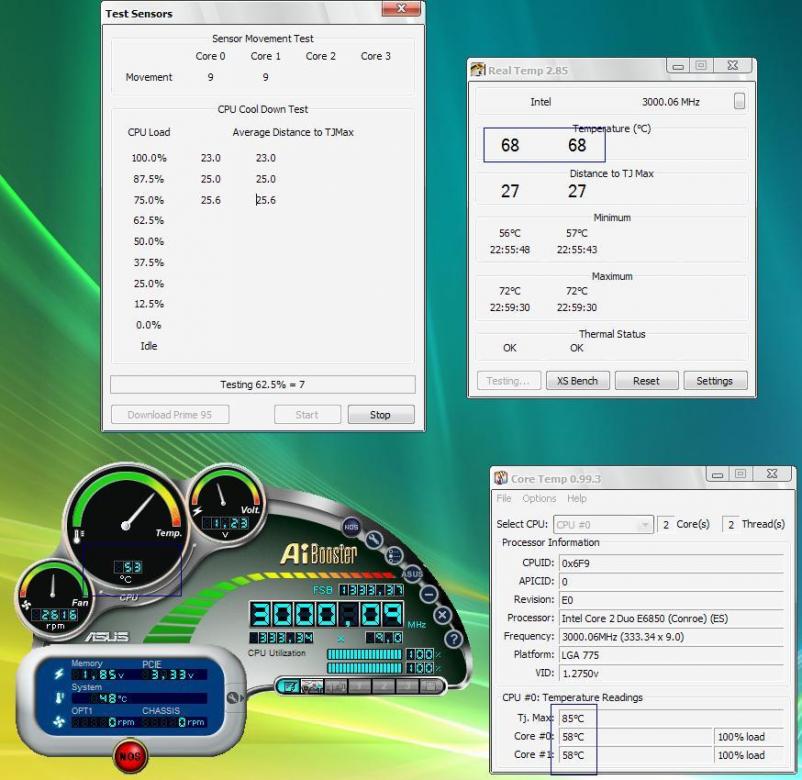Click the lightning bolt icon on the Volt gauge
The height and width of the screenshot is (780, 802).
pyautogui.click(x=197, y=510)
